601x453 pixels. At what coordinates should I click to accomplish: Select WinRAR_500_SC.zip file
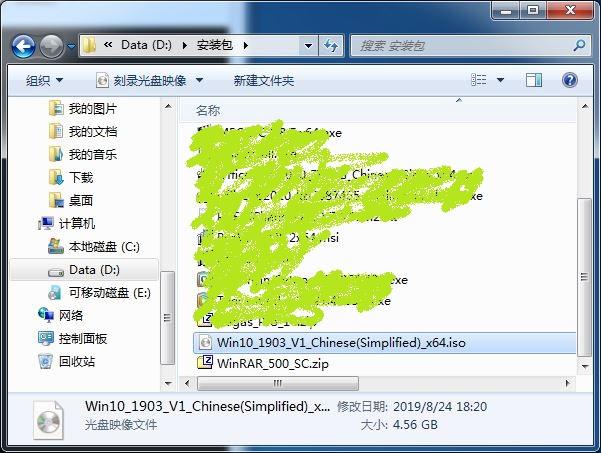coord(273,363)
